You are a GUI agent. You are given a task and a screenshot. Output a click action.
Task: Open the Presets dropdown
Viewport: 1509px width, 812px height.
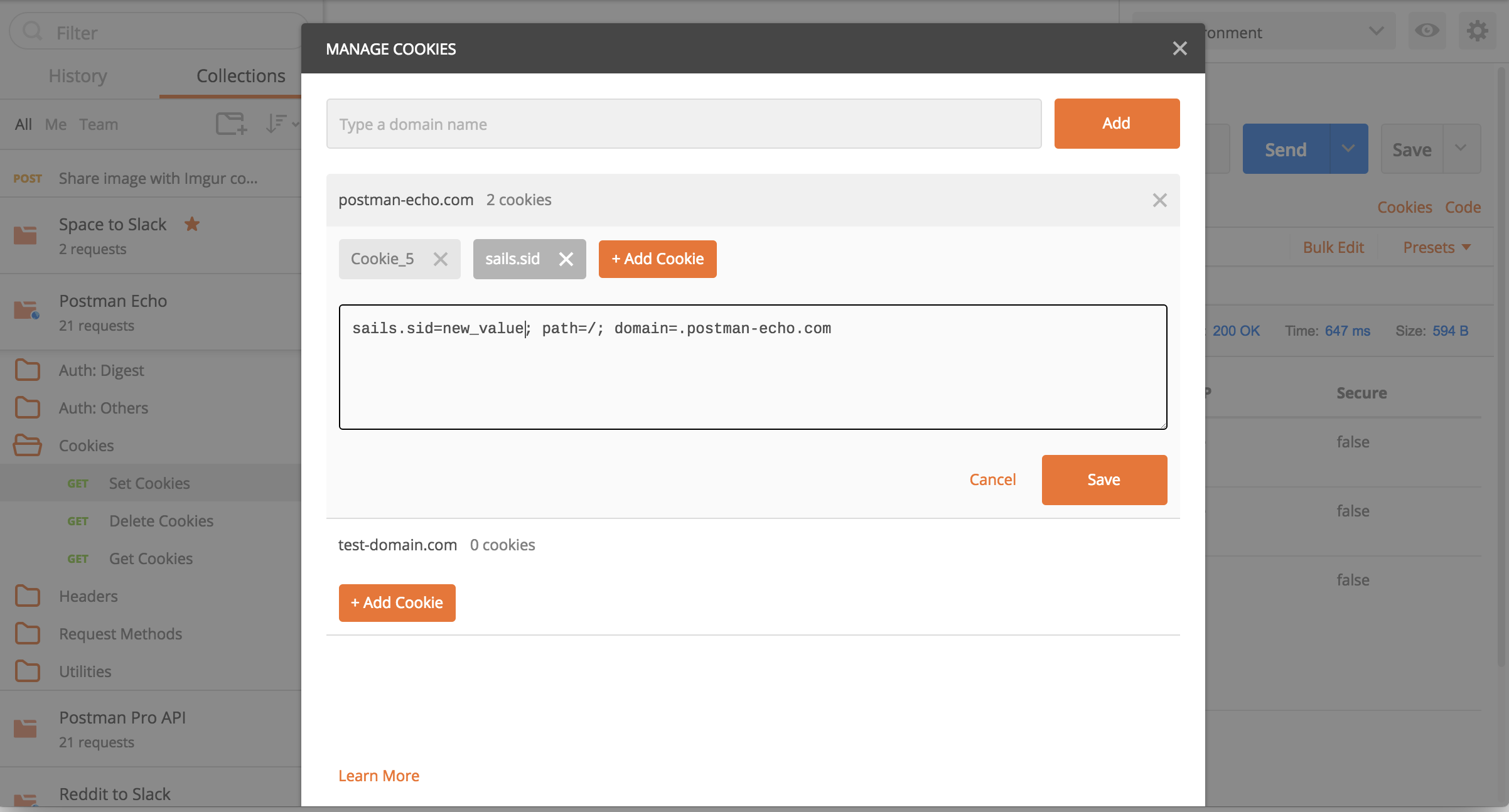click(1436, 247)
